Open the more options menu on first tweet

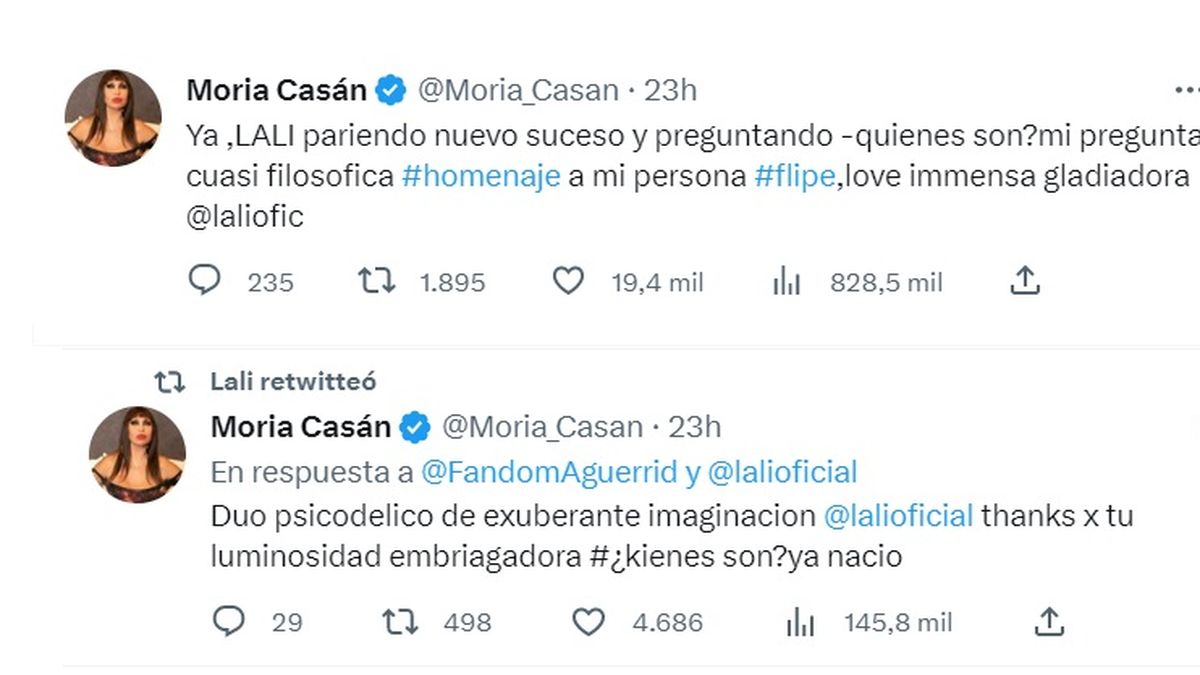click(x=1186, y=90)
